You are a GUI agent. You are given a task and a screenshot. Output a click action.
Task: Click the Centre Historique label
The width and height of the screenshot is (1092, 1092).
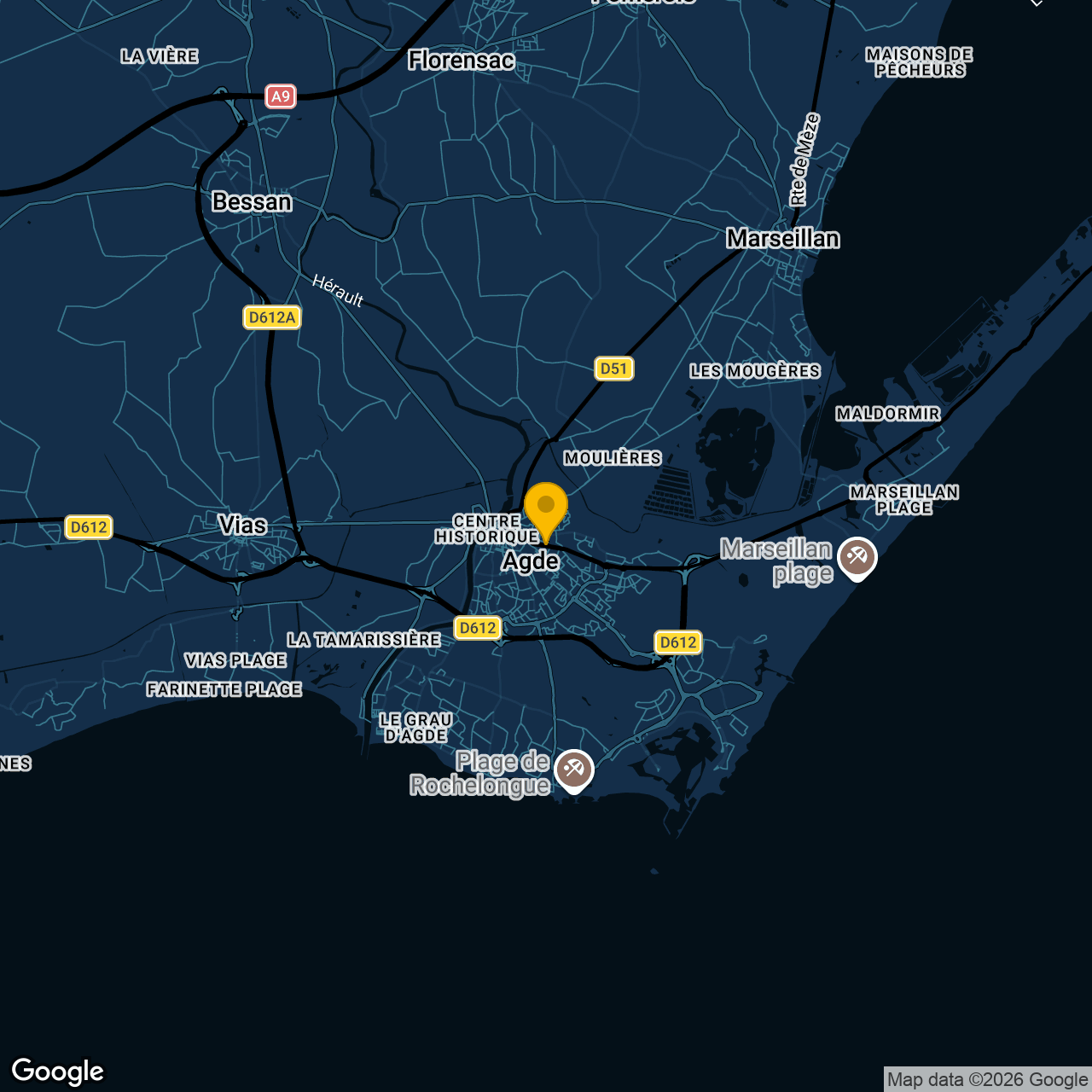point(486,528)
